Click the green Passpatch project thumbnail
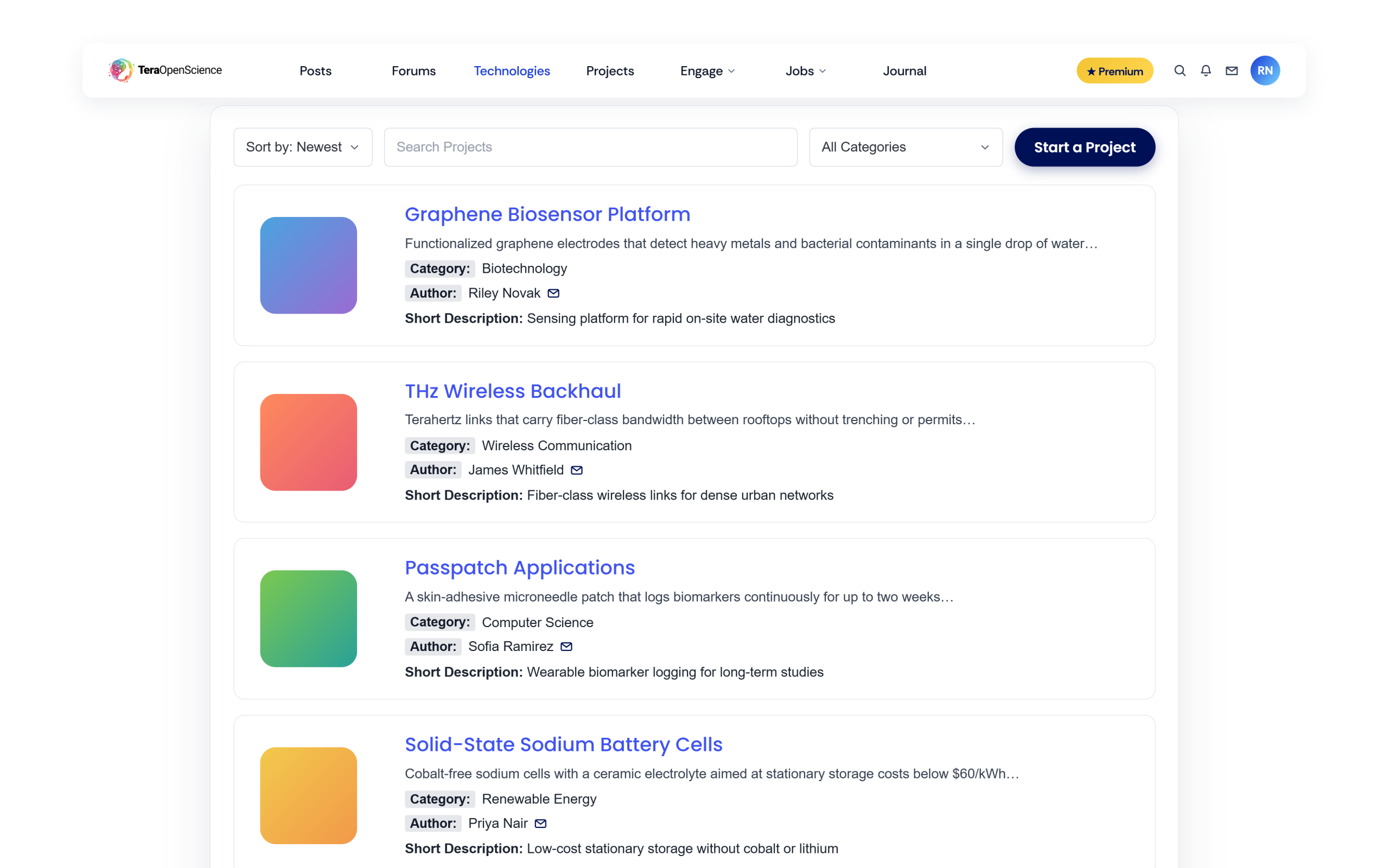Screen dimensions: 1389x868 pos(308,618)
